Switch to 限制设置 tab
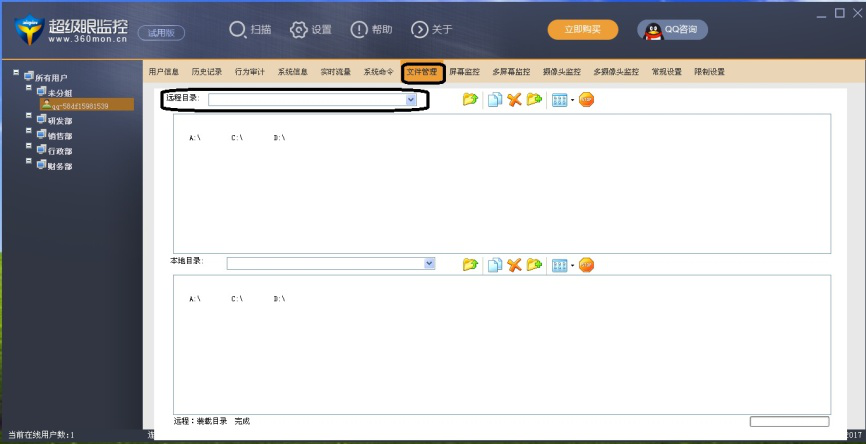Screen dimensions: 866x444 [x=710, y=72]
